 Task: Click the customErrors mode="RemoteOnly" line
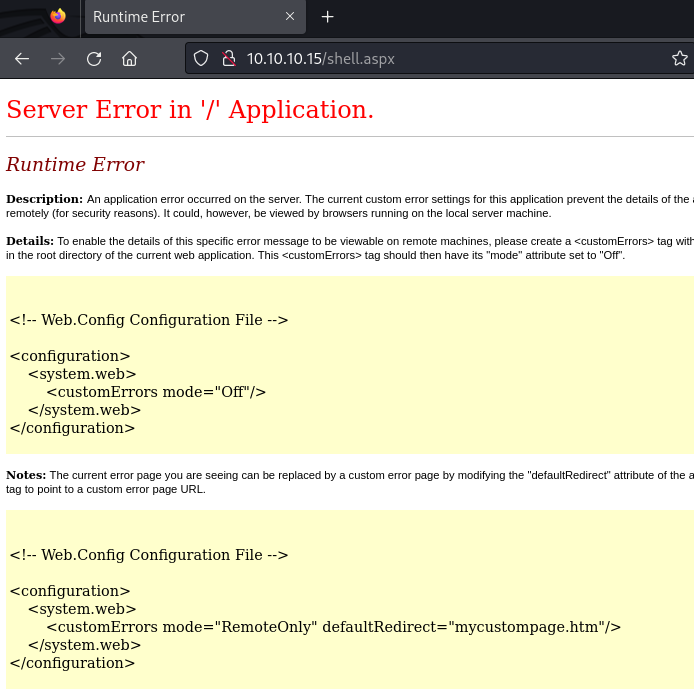coord(333,627)
